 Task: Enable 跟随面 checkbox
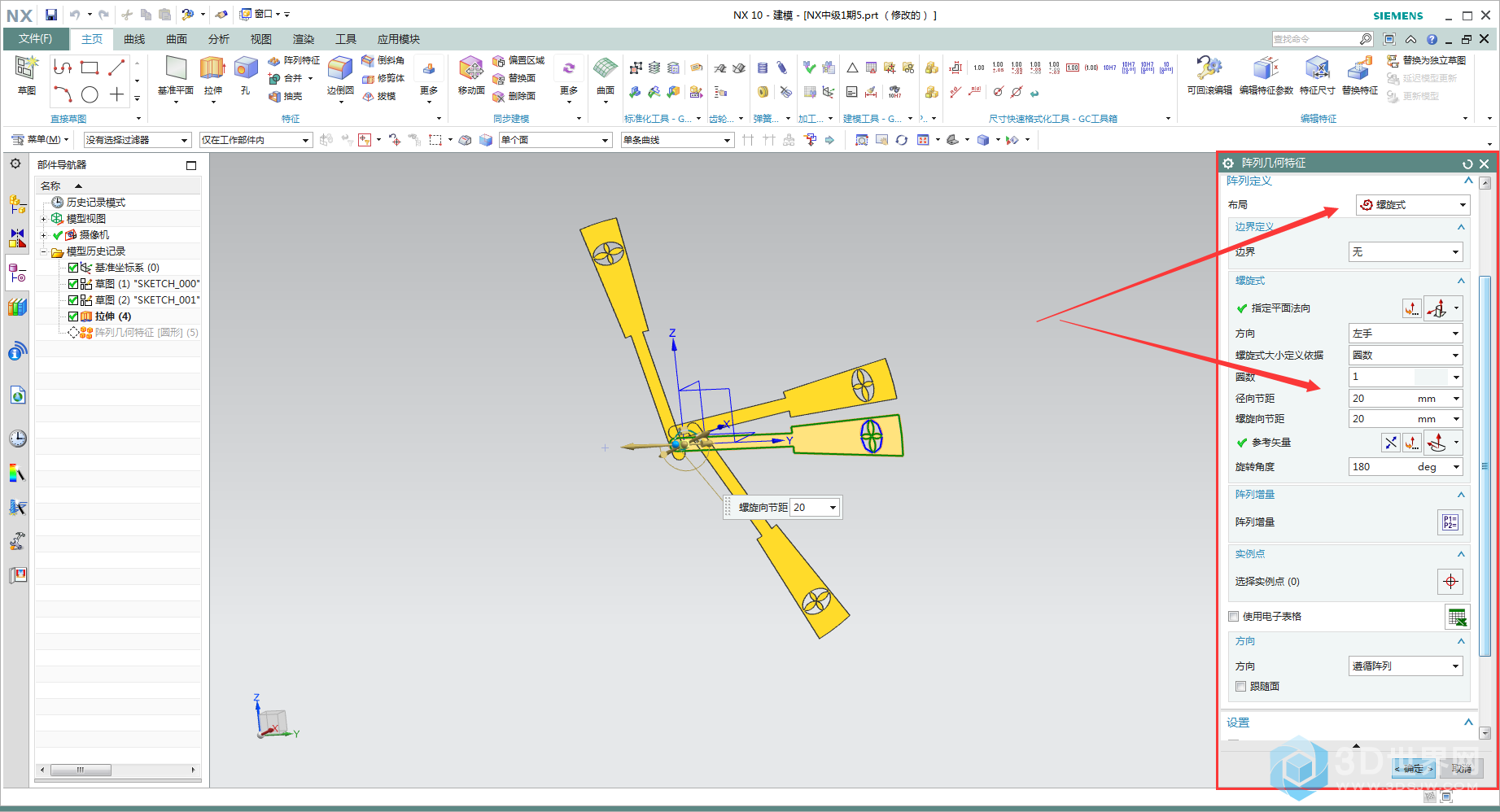click(1241, 687)
